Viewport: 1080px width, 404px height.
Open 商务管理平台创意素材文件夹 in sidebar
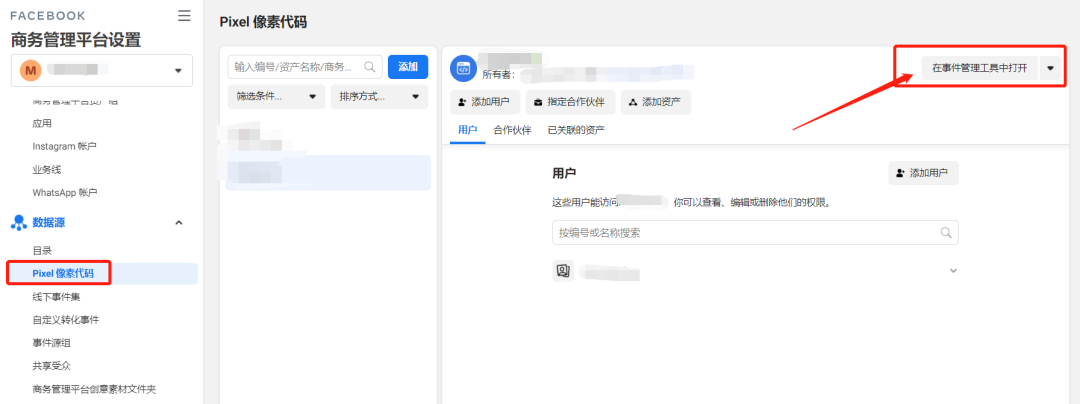94,389
